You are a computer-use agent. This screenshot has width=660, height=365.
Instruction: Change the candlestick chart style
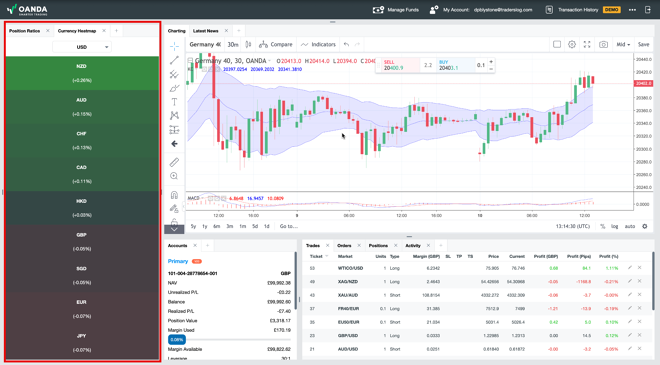pyautogui.click(x=248, y=44)
